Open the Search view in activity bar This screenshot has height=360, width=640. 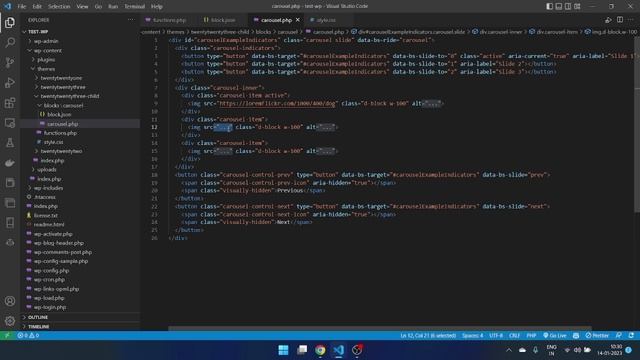[x=10, y=42]
